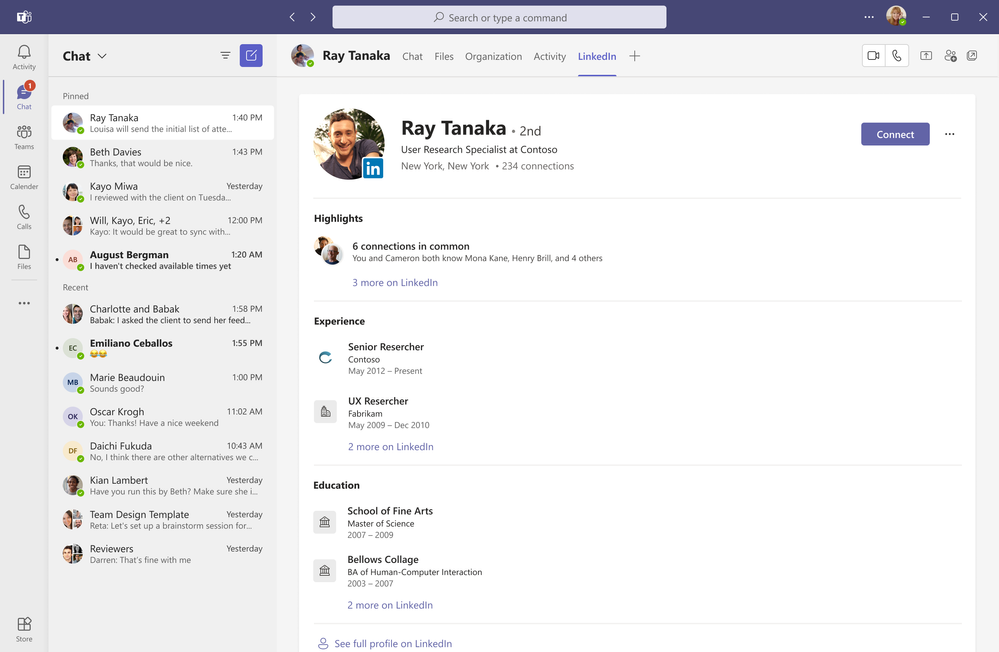999x652 pixels.
Task: Open chat with Kayo Miwa
Action: [x=162, y=191]
